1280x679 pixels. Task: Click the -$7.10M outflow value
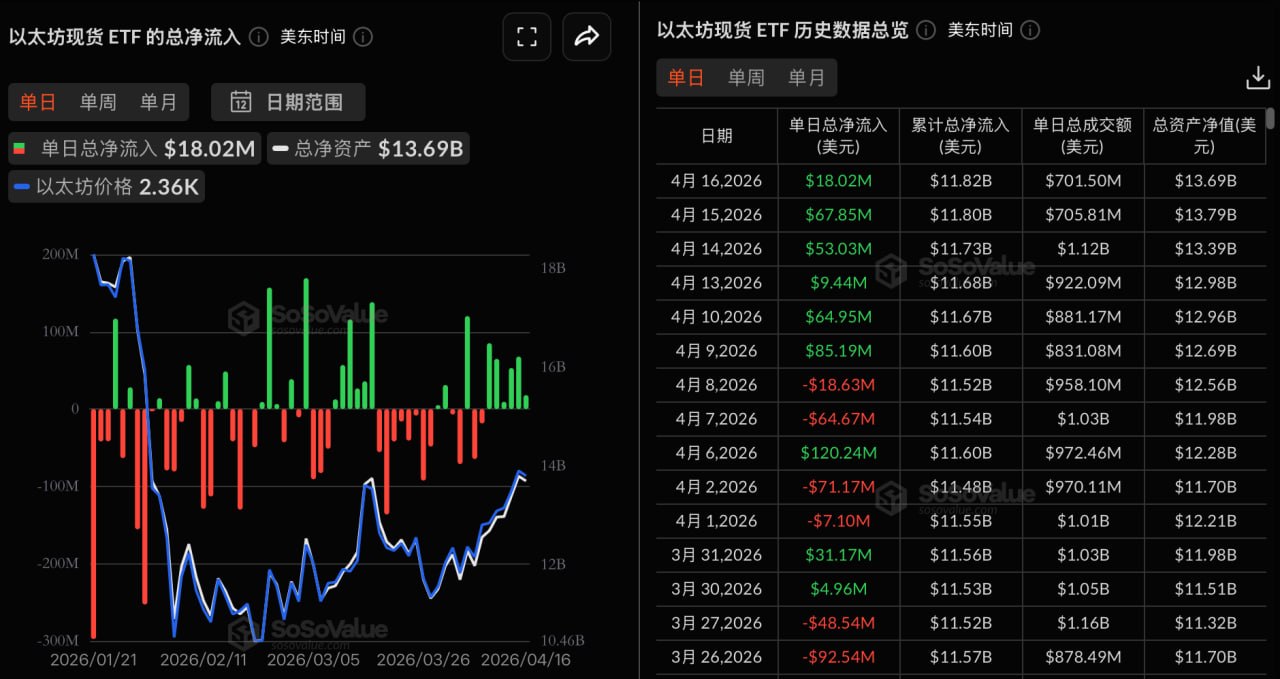[x=838, y=521]
